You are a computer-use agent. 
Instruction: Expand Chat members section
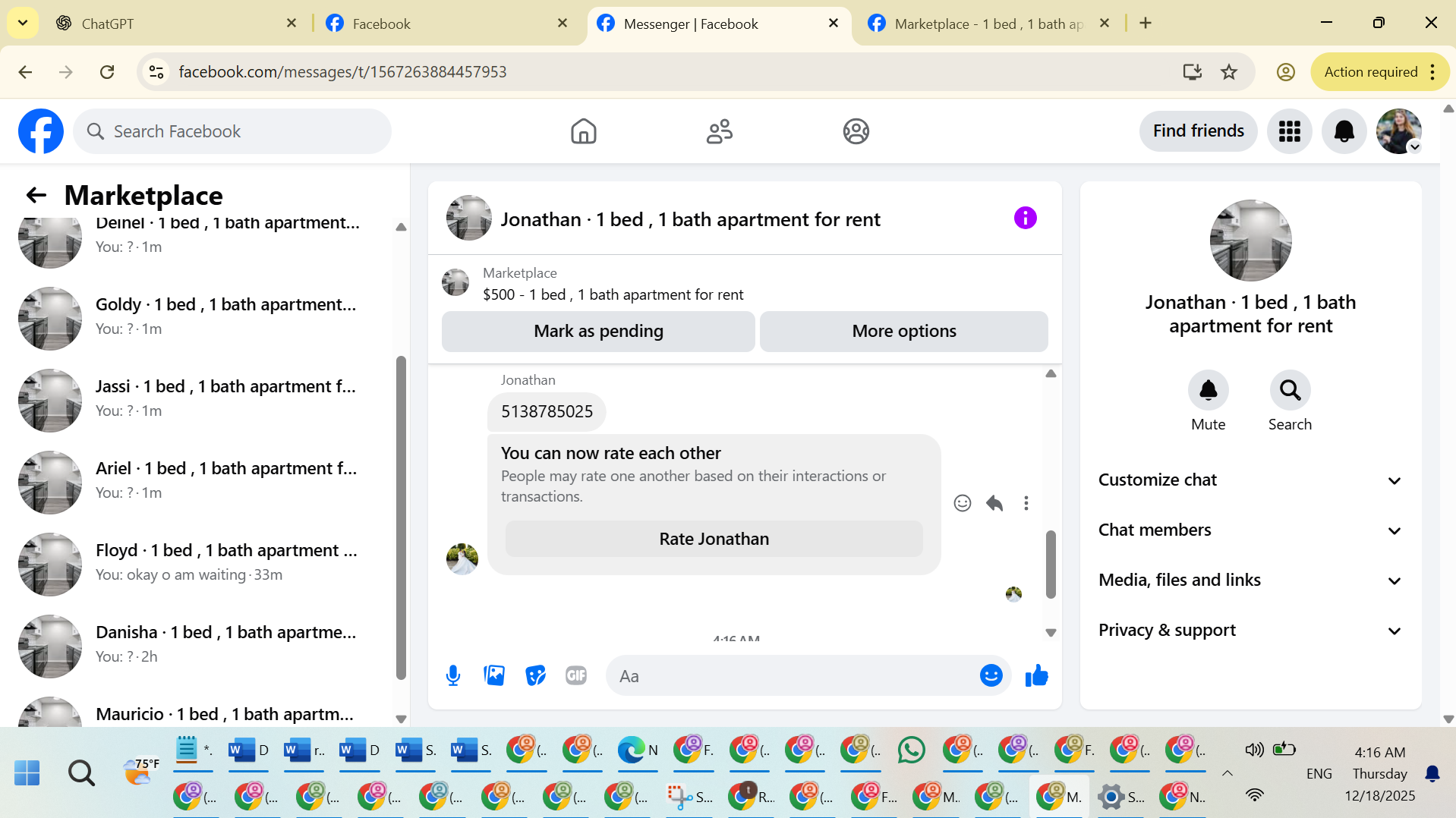coord(1250,530)
